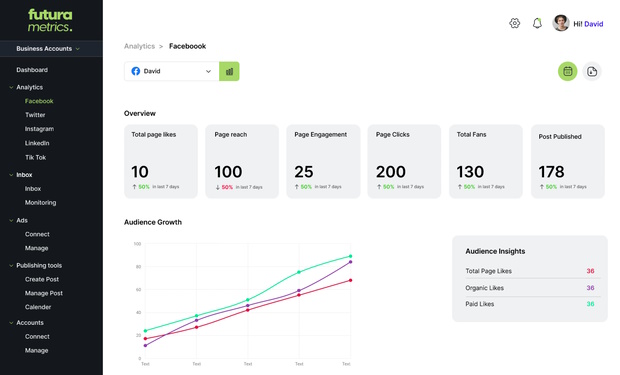Open the Inbox sub-item
The image size is (620, 375).
(33, 189)
